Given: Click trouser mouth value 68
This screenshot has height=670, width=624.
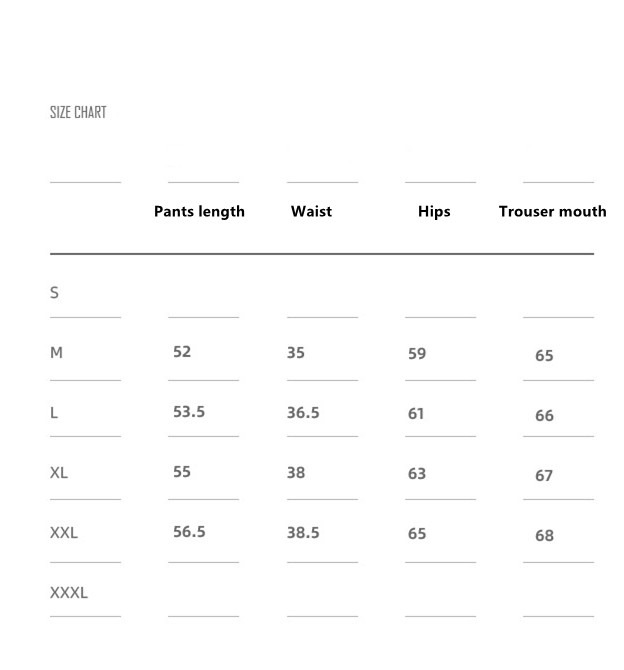Looking at the screenshot, I should (544, 536).
